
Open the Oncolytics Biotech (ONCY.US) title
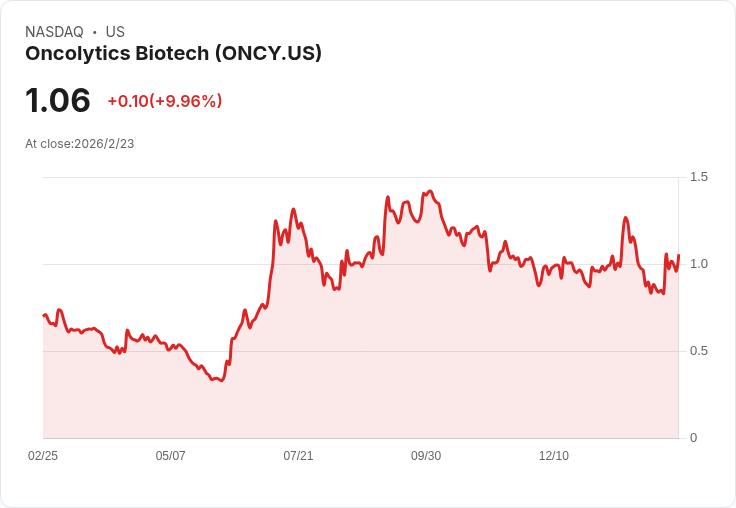pyautogui.click(x=173, y=54)
